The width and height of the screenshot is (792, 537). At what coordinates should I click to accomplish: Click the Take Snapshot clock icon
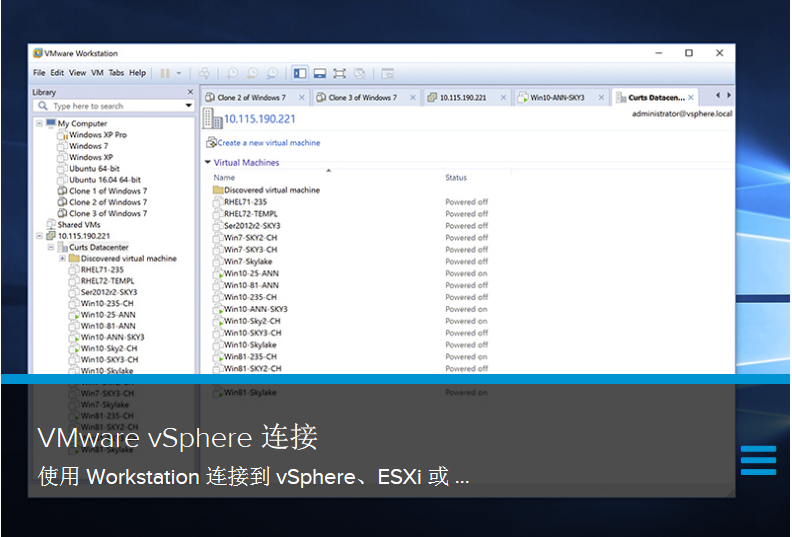pos(232,73)
